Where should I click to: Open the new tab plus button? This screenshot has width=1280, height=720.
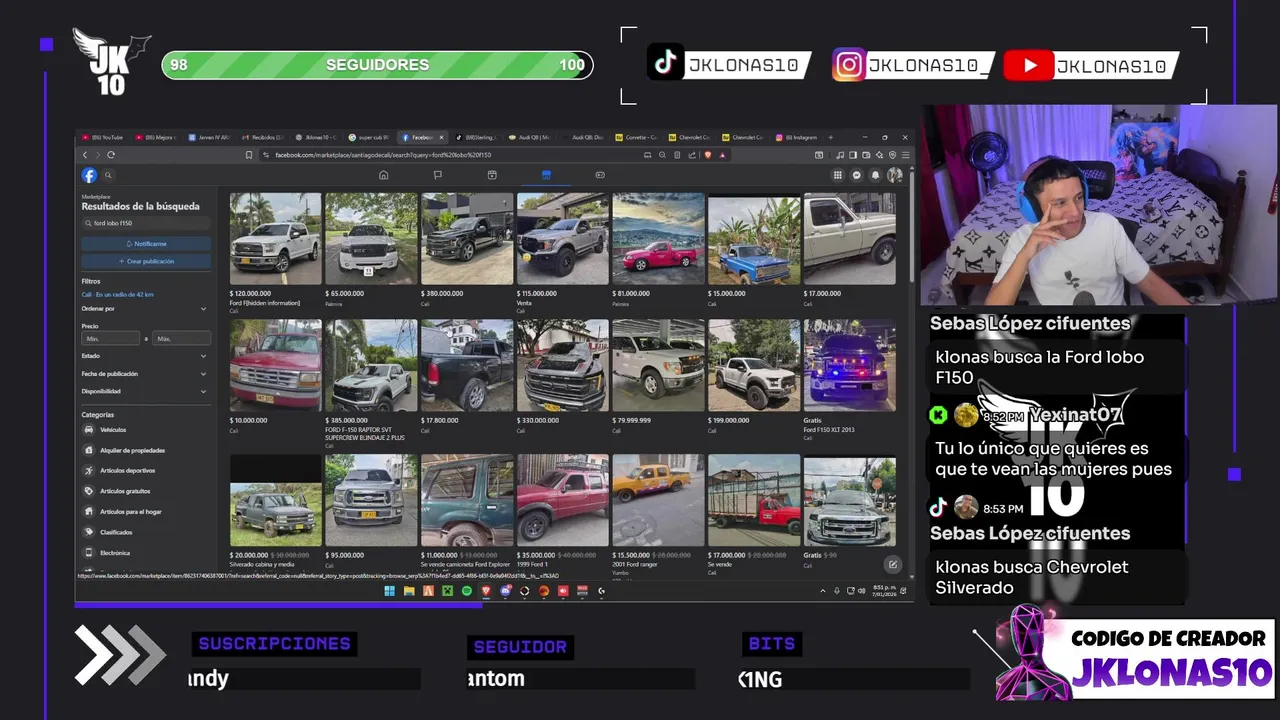click(x=830, y=137)
